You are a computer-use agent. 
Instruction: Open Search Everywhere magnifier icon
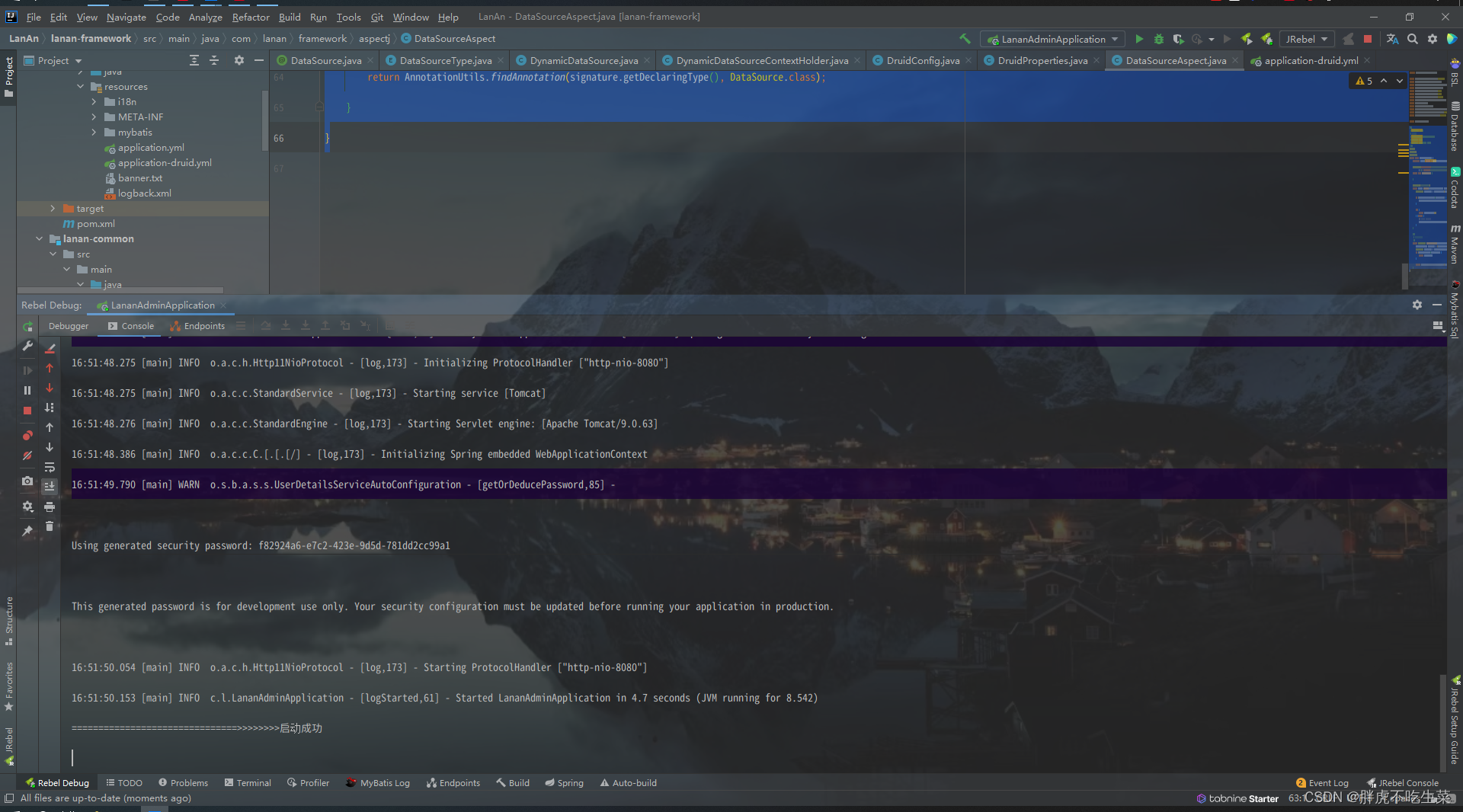click(1413, 39)
